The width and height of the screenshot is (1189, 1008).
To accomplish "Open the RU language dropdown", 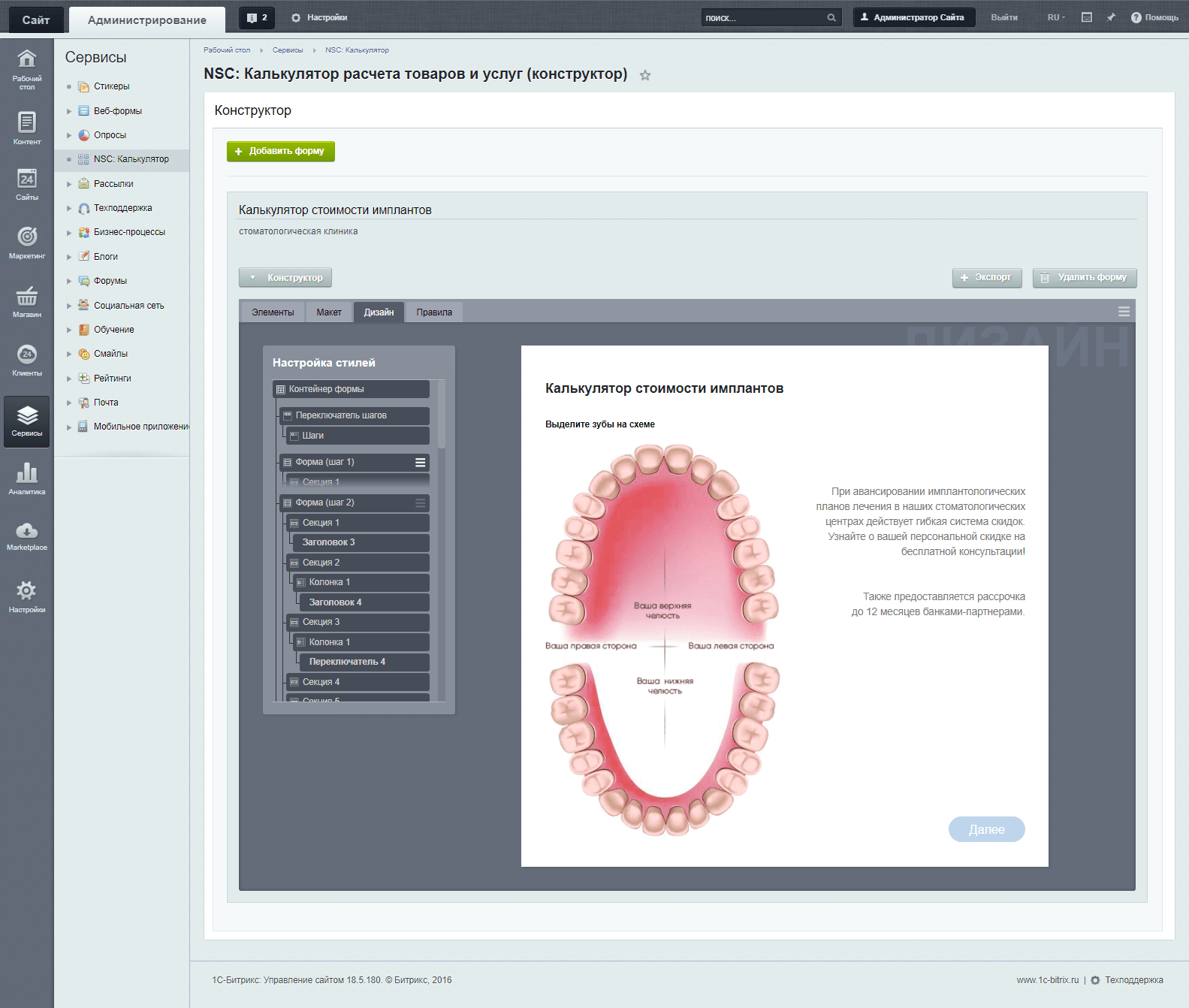I will [1055, 17].
